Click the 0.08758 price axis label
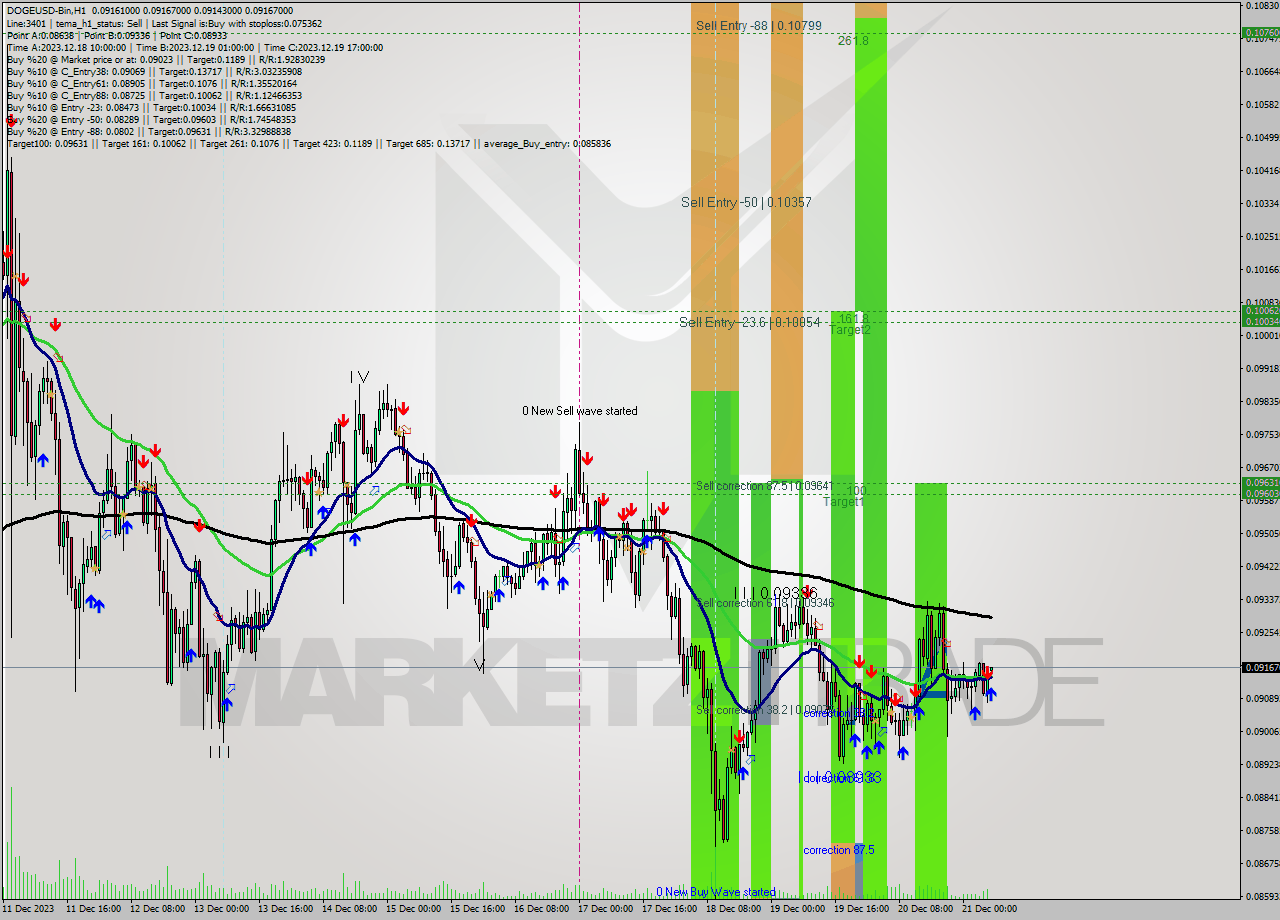 click(x=1263, y=830)
